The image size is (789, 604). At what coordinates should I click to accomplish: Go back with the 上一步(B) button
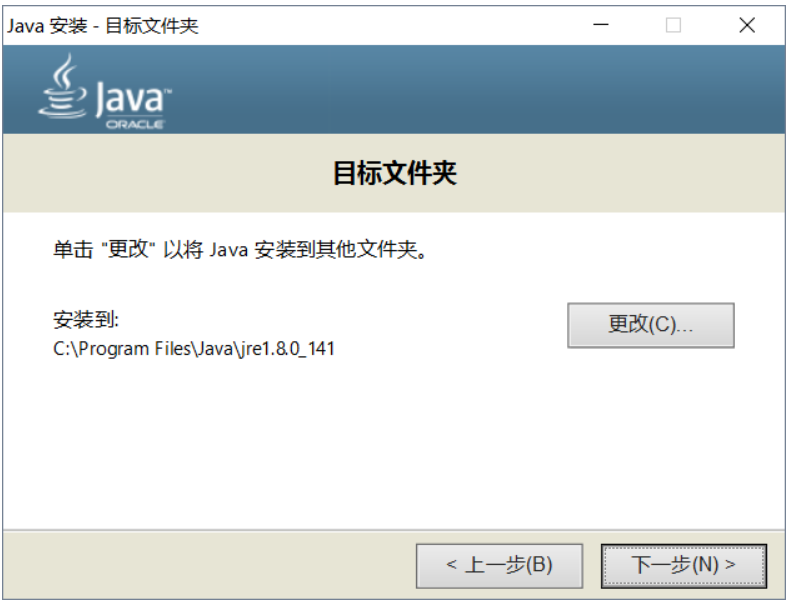[499, 565]
